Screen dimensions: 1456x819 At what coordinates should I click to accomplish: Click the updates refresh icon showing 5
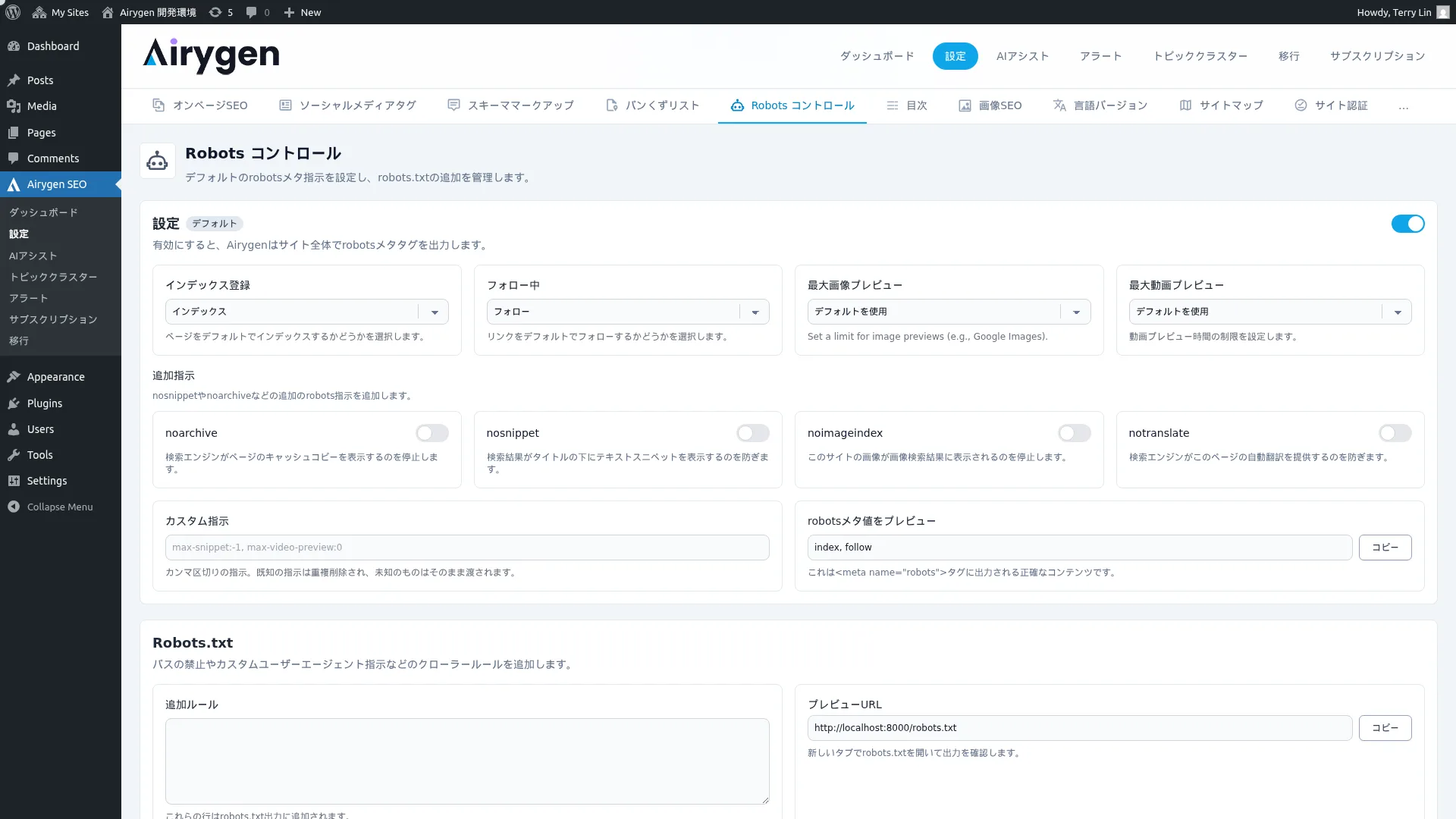pos(215,12)
